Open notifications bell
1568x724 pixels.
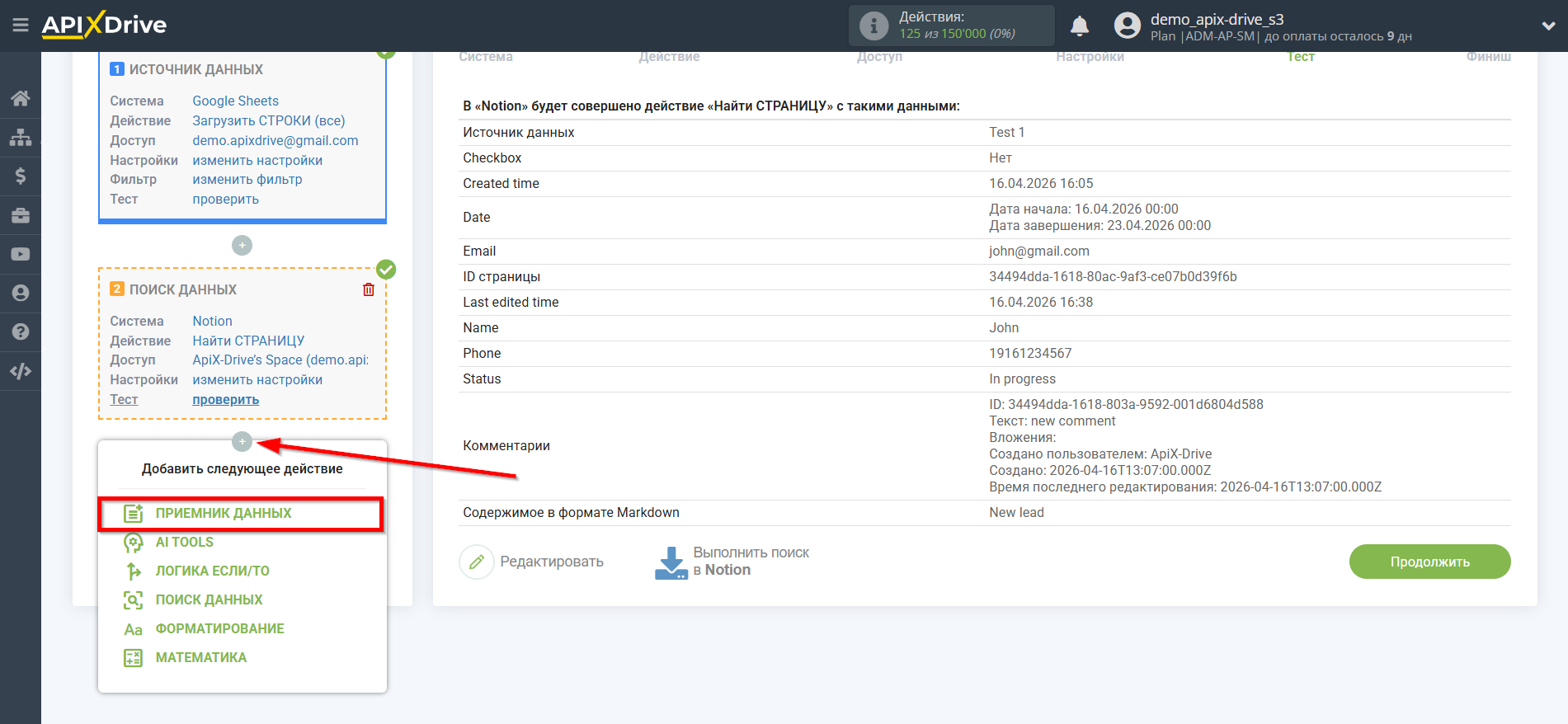coord(1080,26)
